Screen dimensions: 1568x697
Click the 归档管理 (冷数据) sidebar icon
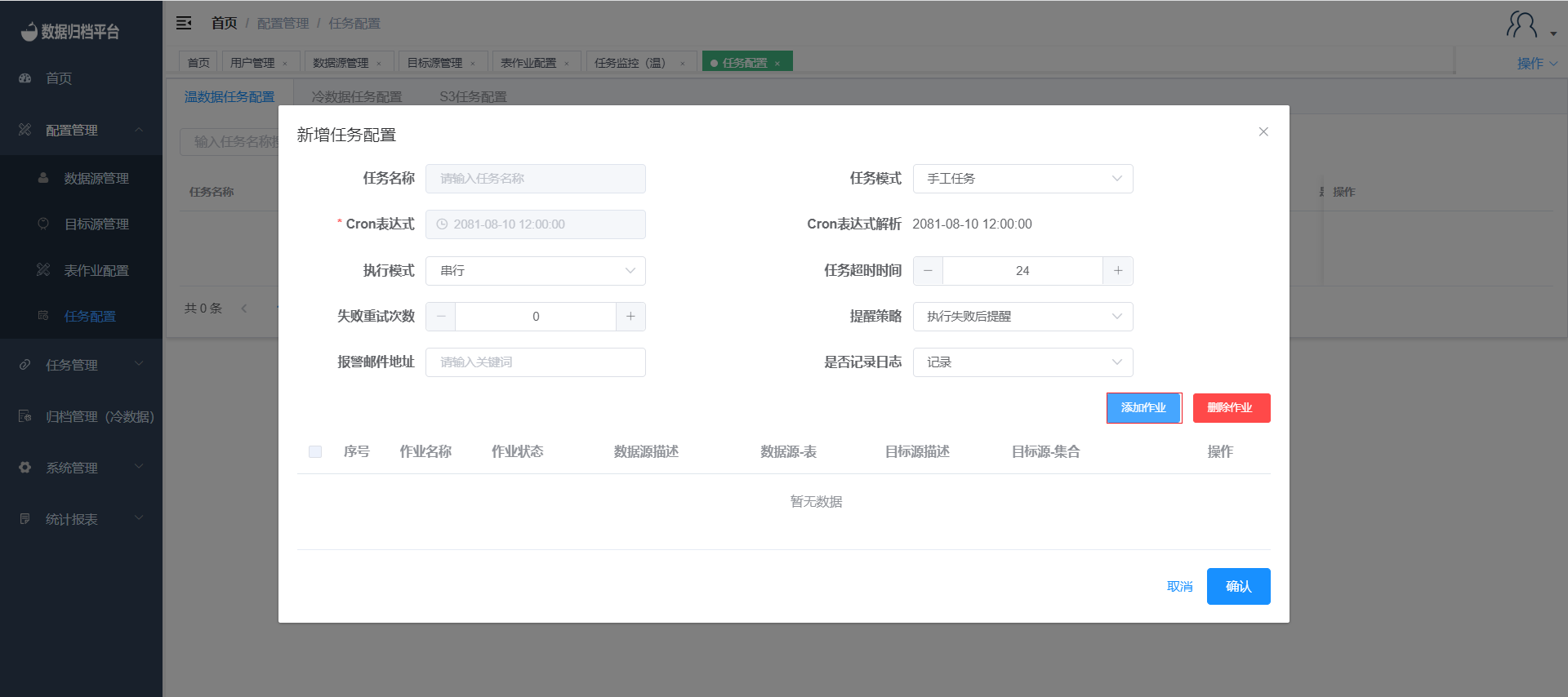(25, 416)
